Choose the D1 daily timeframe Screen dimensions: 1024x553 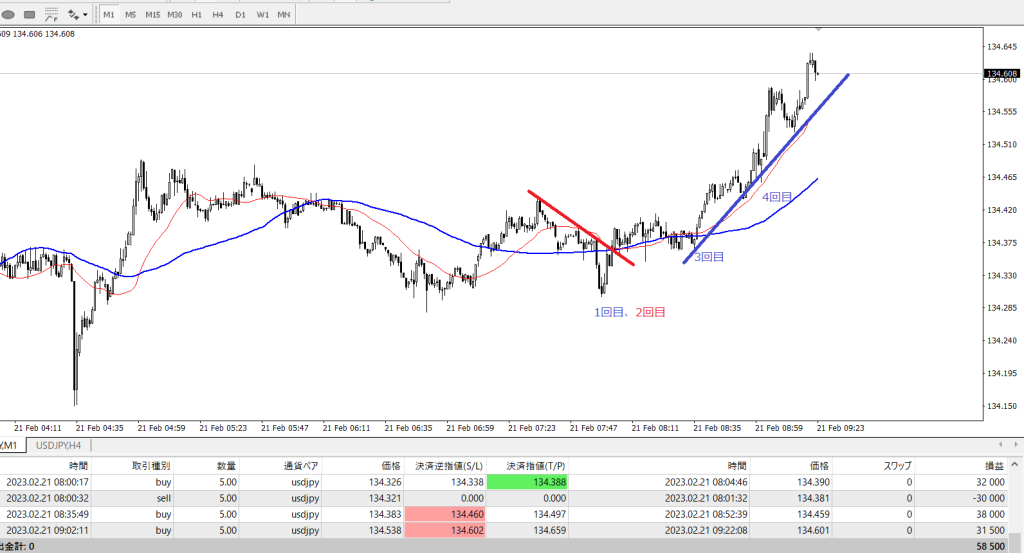point(240,15)
